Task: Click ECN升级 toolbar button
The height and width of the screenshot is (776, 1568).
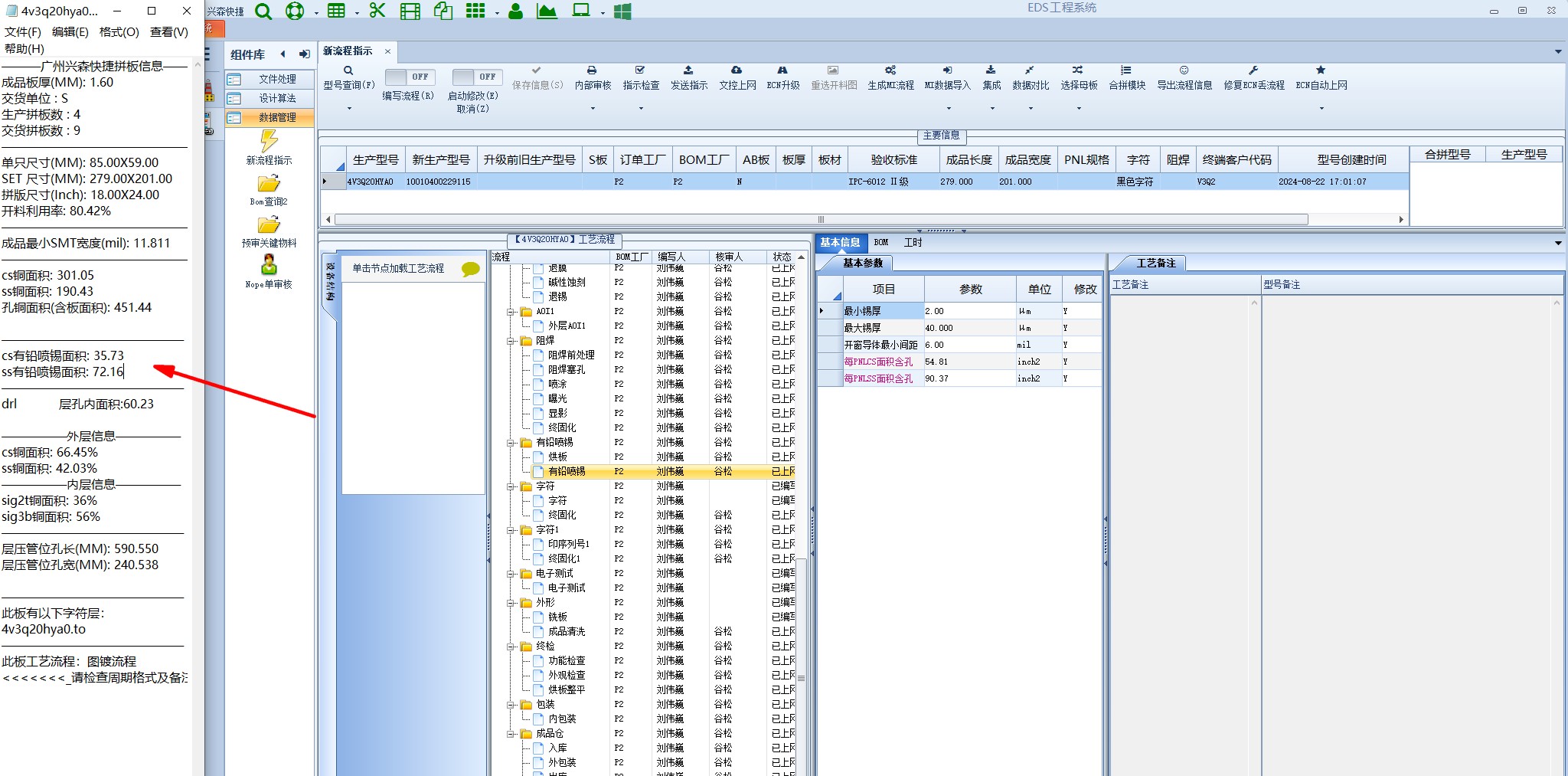Action: pyautogui.click(x=783, y=77)
